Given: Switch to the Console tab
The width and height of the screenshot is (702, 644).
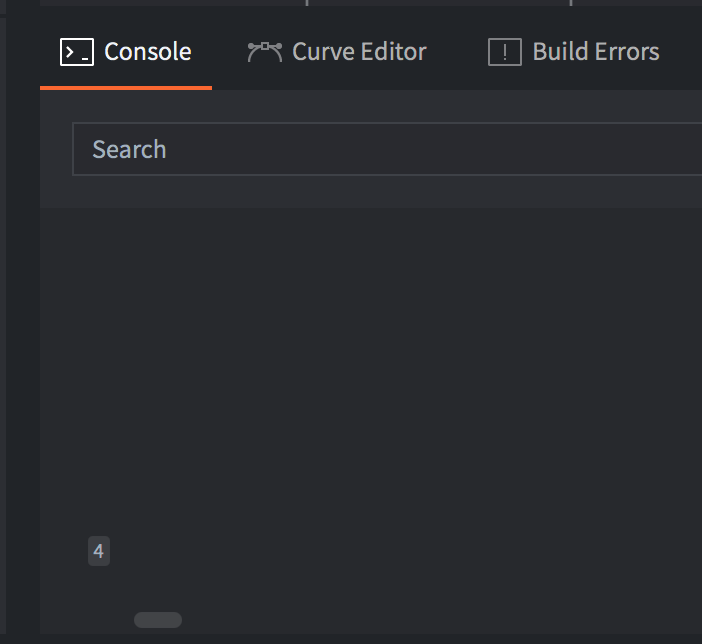Looking at the screenshot, I should point(126,52).
